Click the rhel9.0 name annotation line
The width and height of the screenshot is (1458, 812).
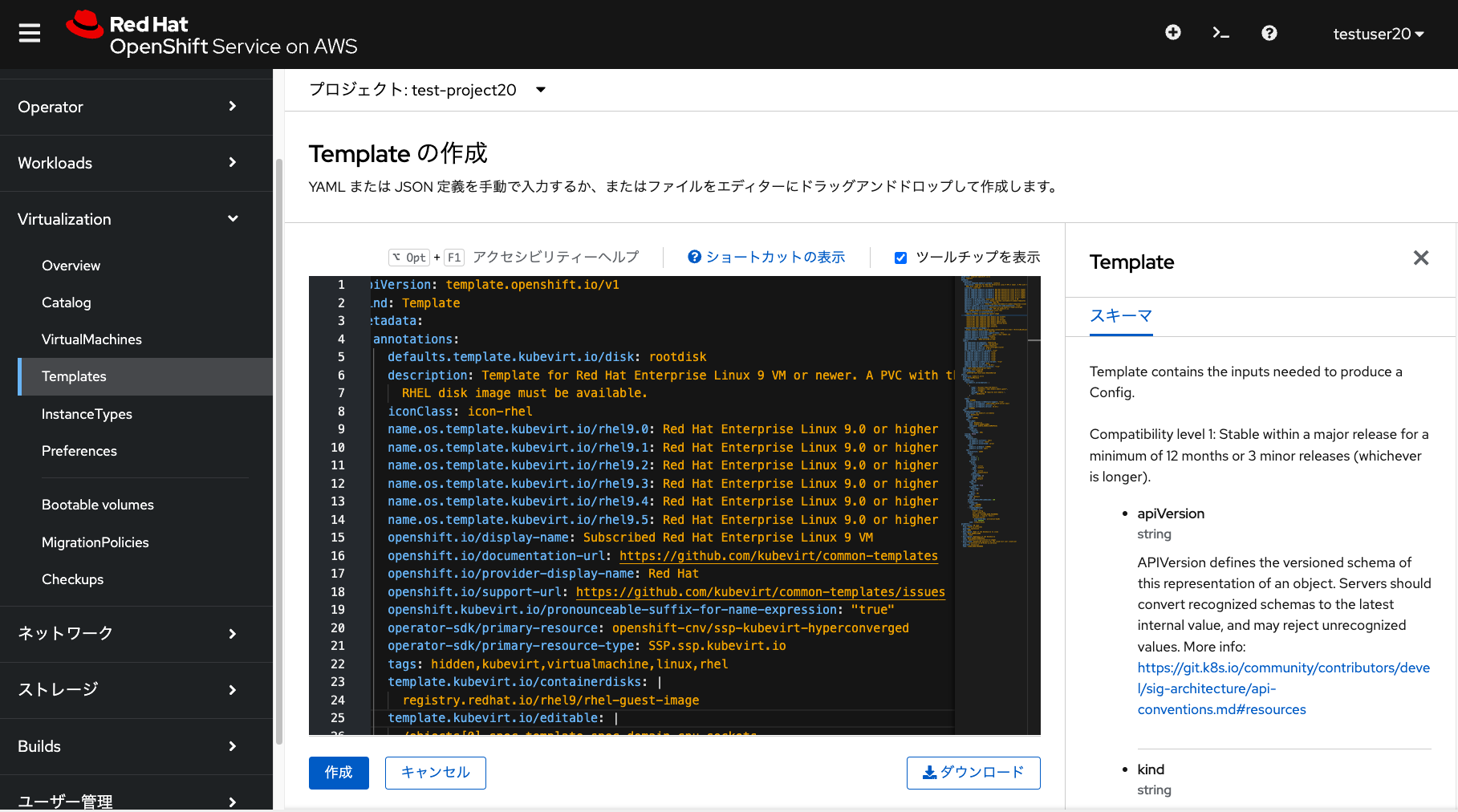(x=663, y=429)
